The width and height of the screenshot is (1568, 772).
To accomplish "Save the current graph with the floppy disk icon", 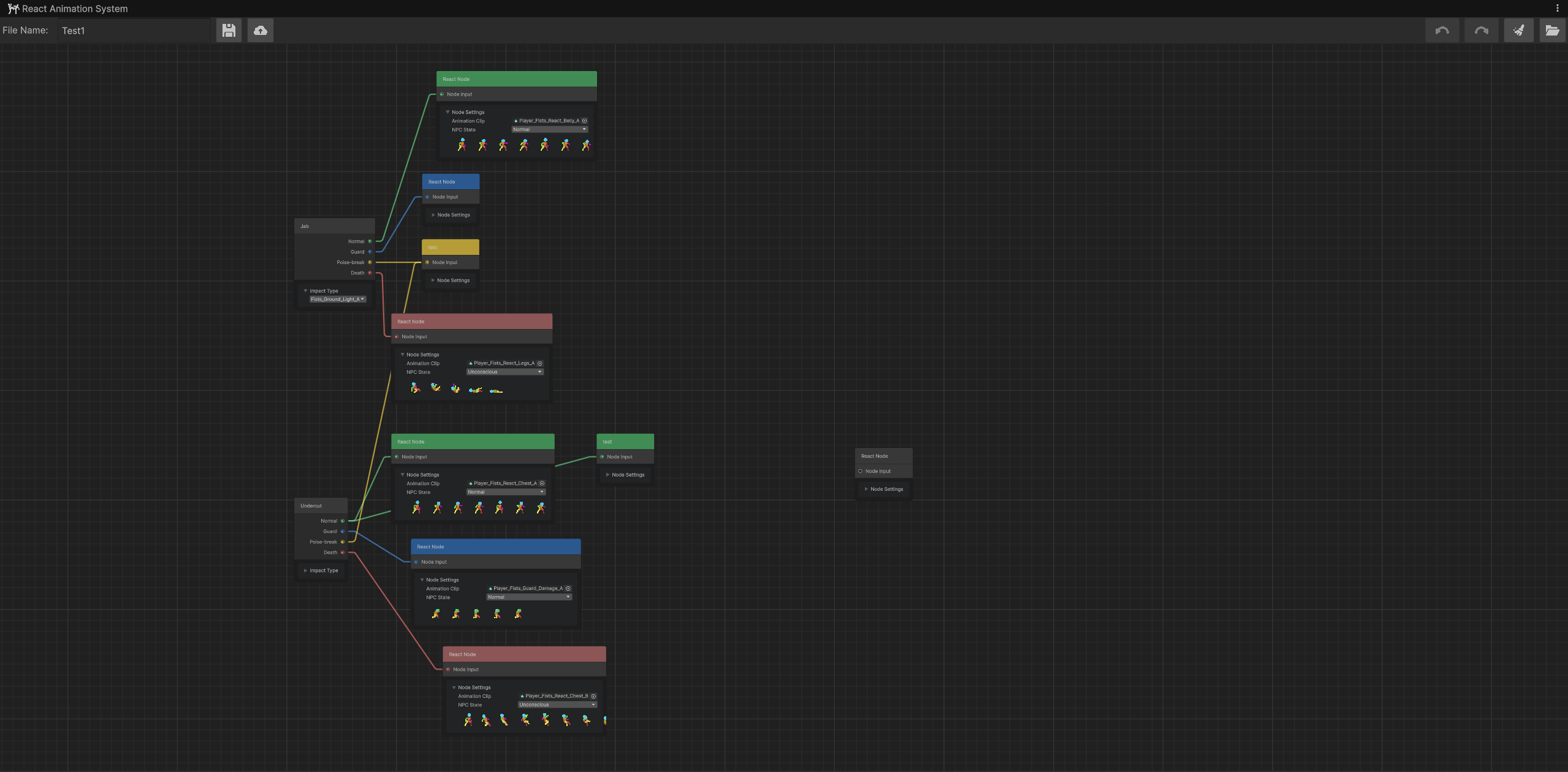I will (x=229, y=30).
